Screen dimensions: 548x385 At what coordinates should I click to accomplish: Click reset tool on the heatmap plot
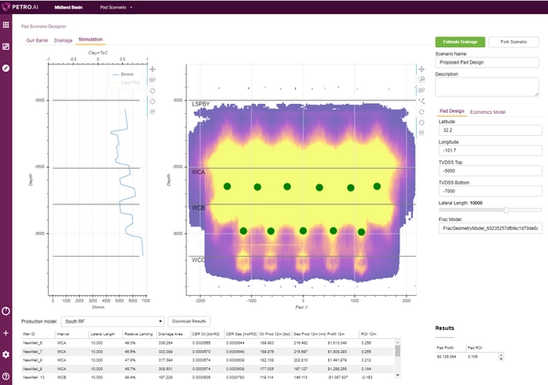coord(421,123)
